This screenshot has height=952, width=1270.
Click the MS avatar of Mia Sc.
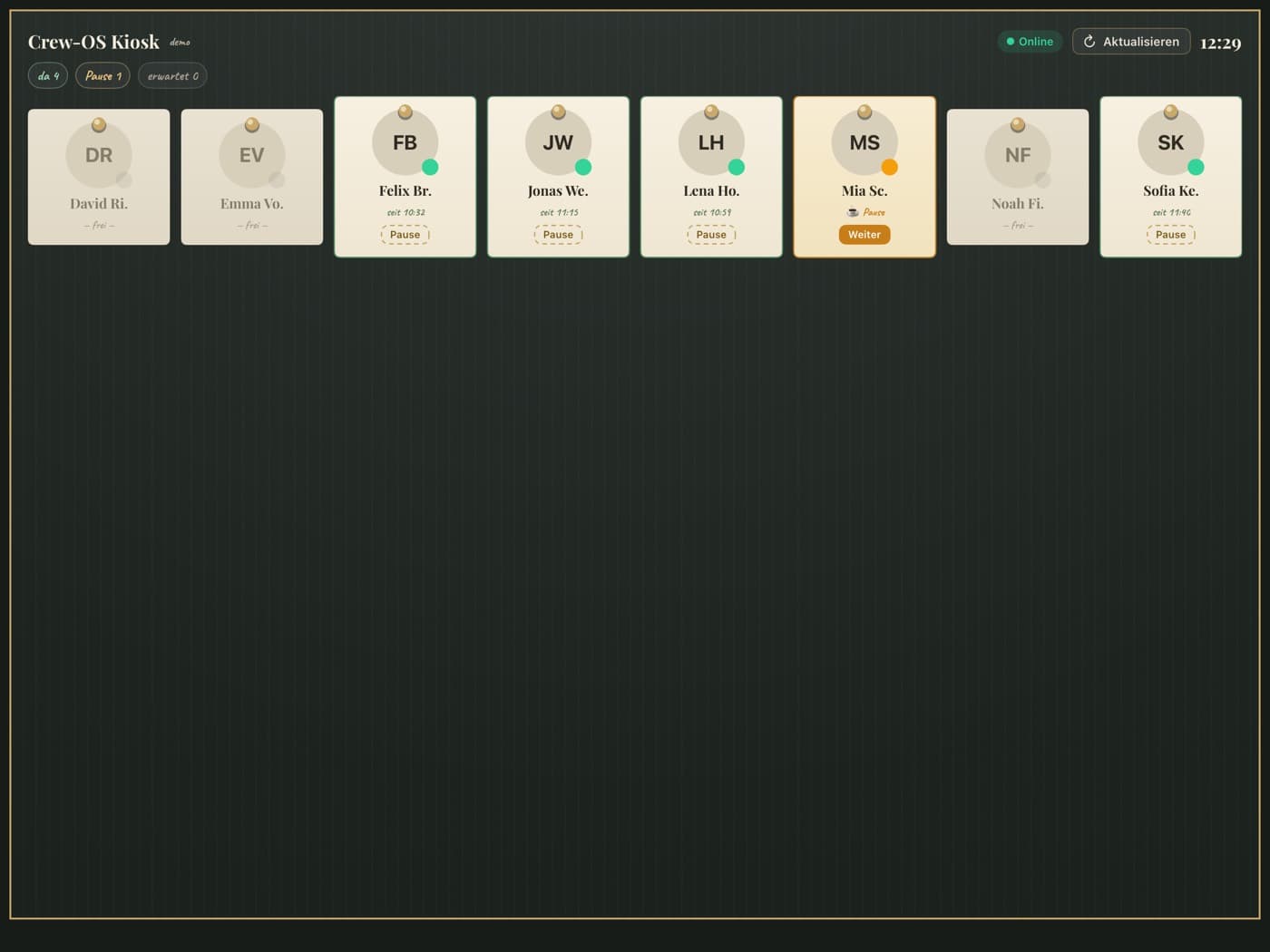click(865, 142)
